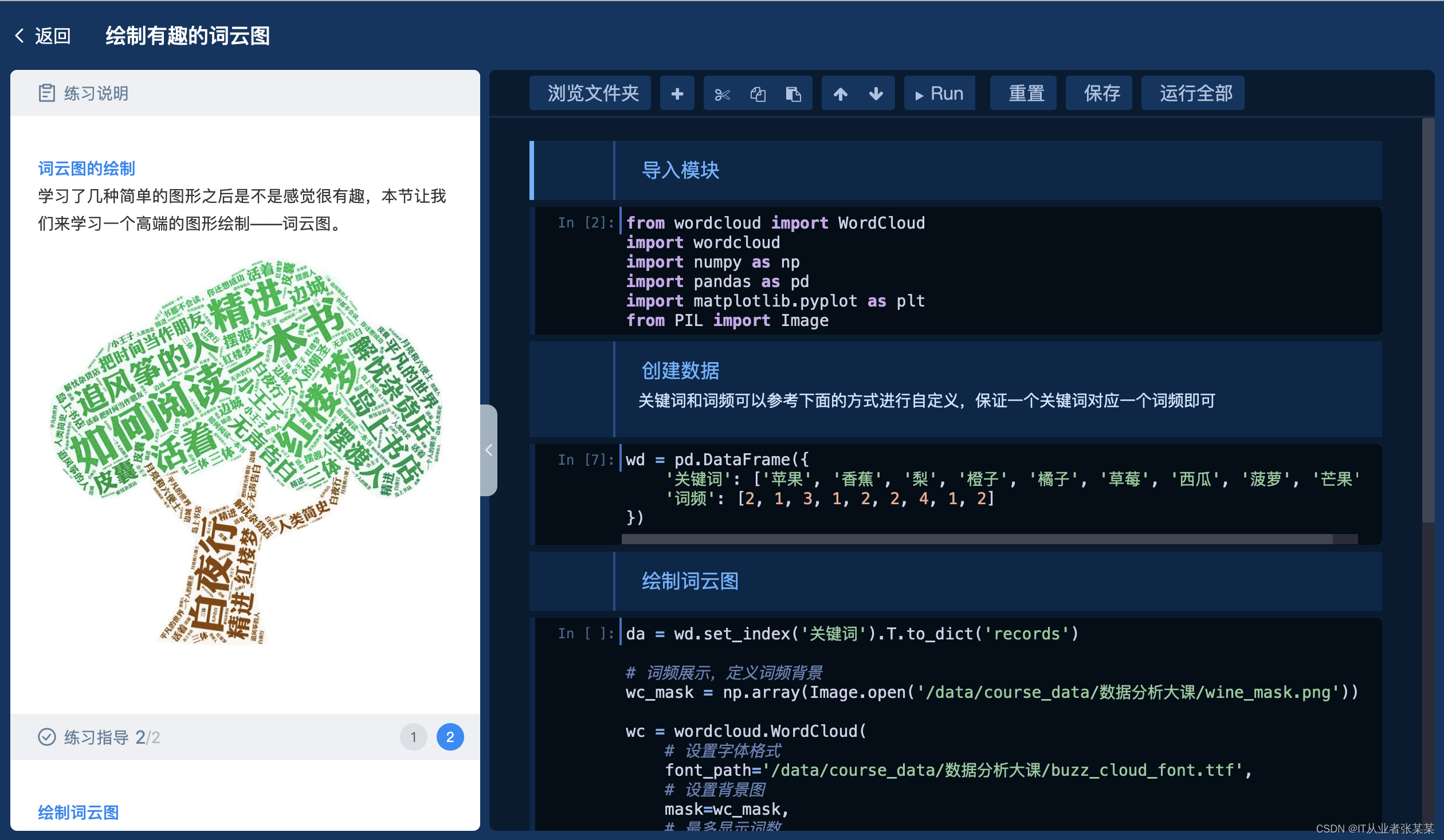Paste the copied cell
Image resolution: width=1444 pixels, height=840 pixels.
click(x=794, y=93)
